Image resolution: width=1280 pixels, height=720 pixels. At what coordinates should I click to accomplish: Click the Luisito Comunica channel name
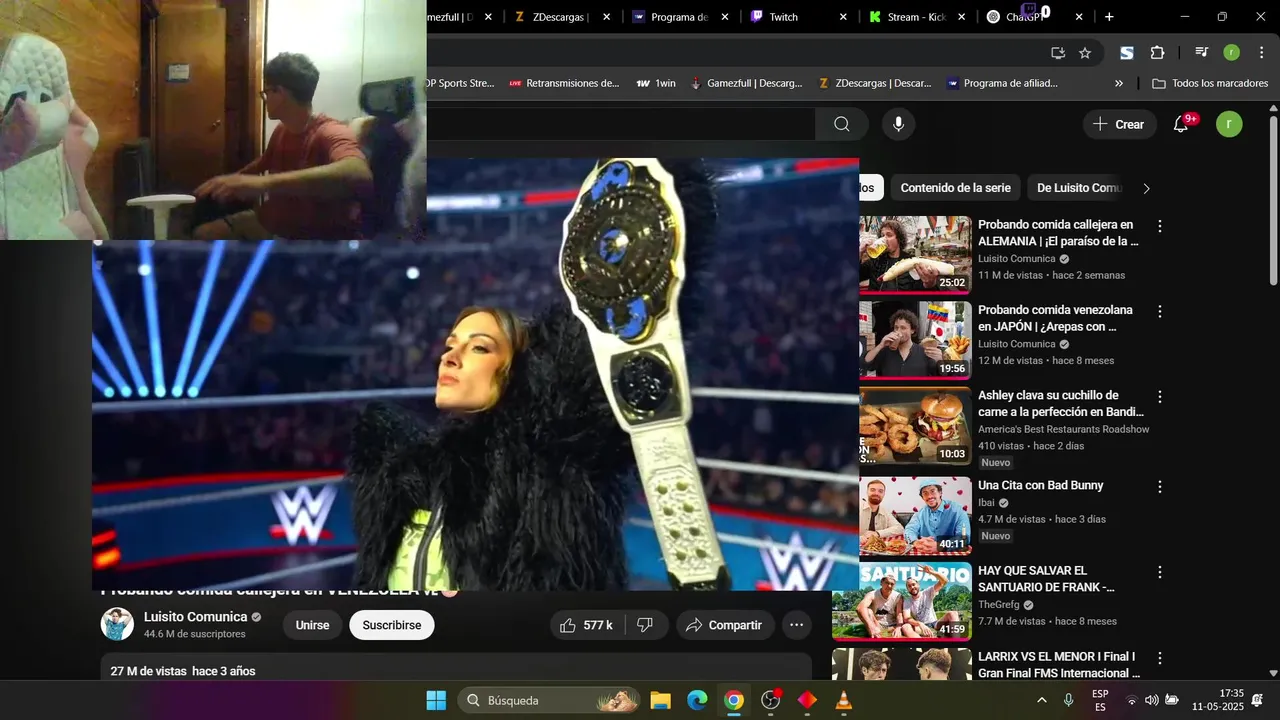point(195,617)
